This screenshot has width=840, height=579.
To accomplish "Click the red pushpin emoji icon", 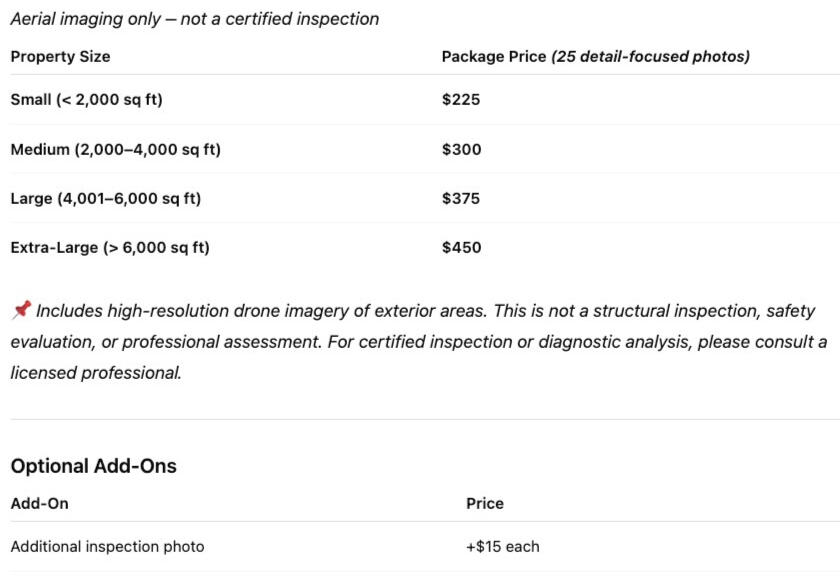I will click(x=21, y=311).
